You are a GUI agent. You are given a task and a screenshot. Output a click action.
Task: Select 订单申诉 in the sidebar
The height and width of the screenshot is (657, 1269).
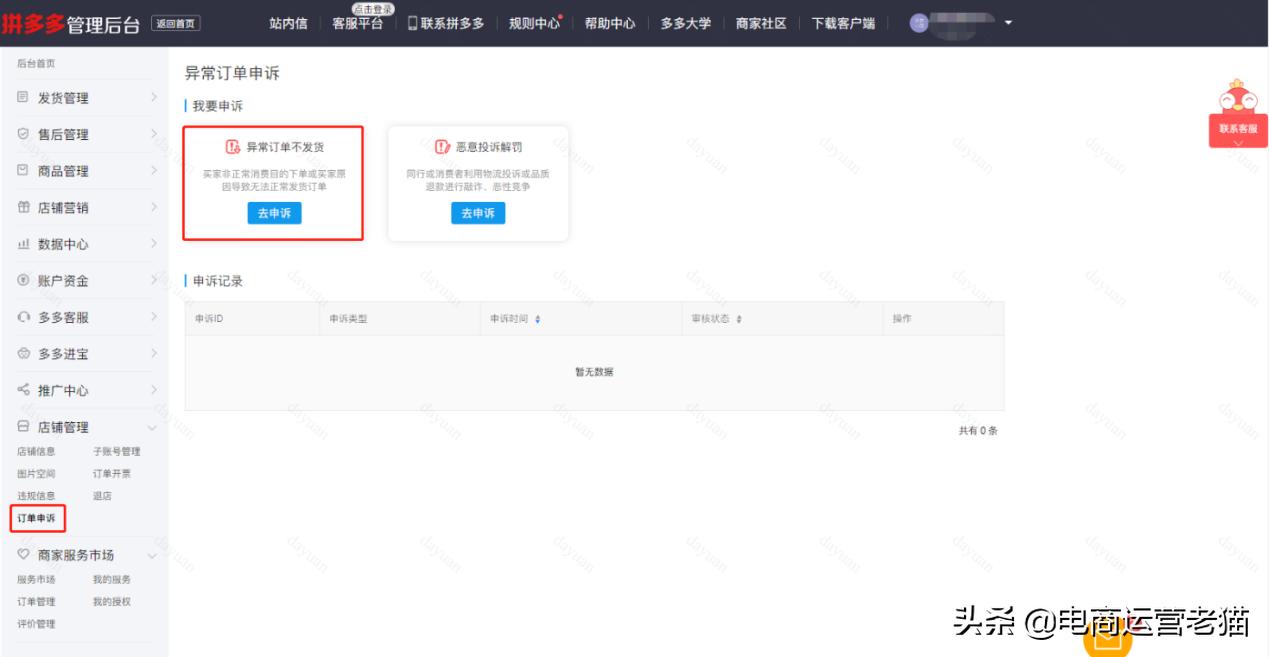[x=36, y=518]
